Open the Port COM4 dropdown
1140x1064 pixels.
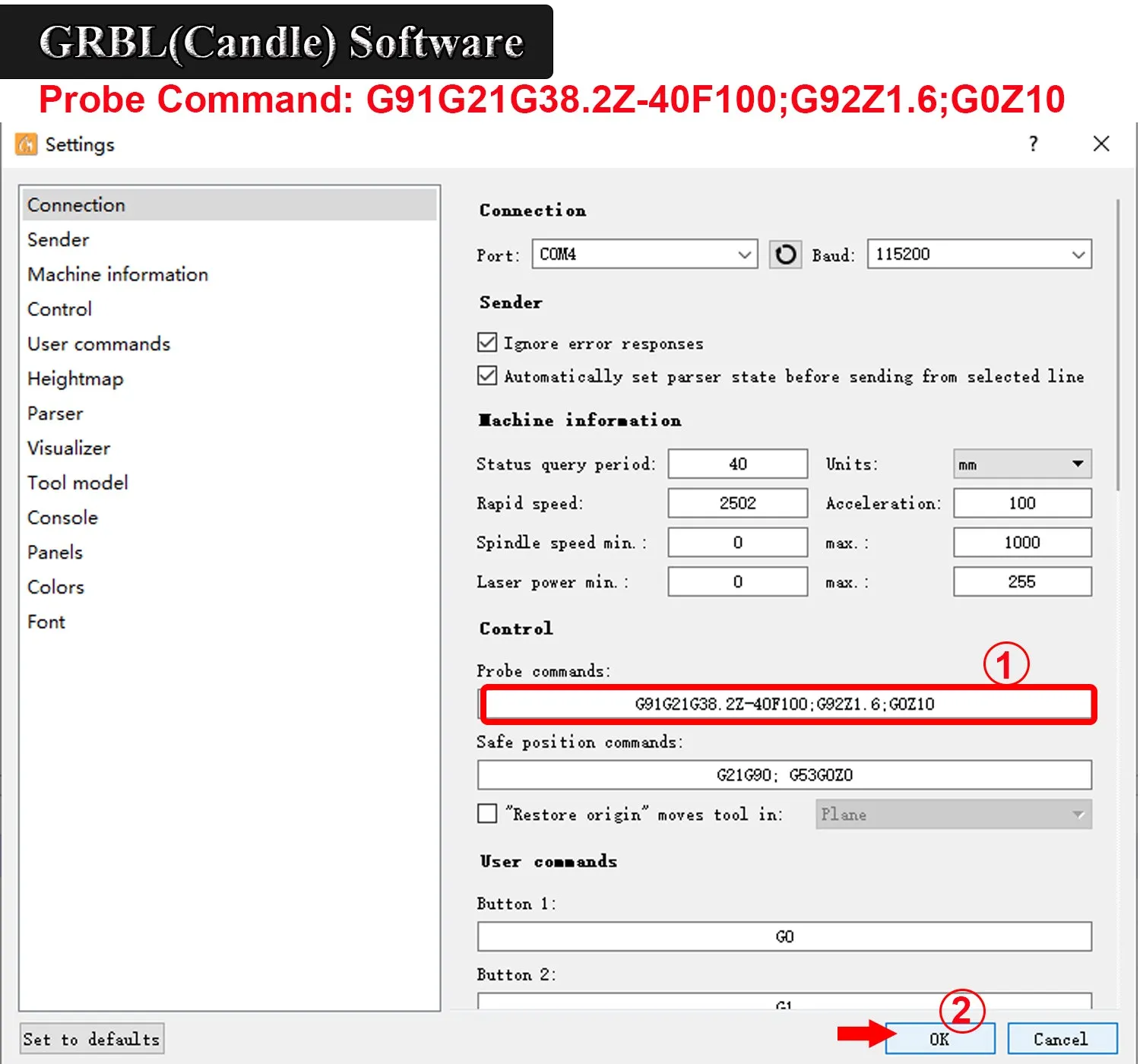[x=644, y=254]
